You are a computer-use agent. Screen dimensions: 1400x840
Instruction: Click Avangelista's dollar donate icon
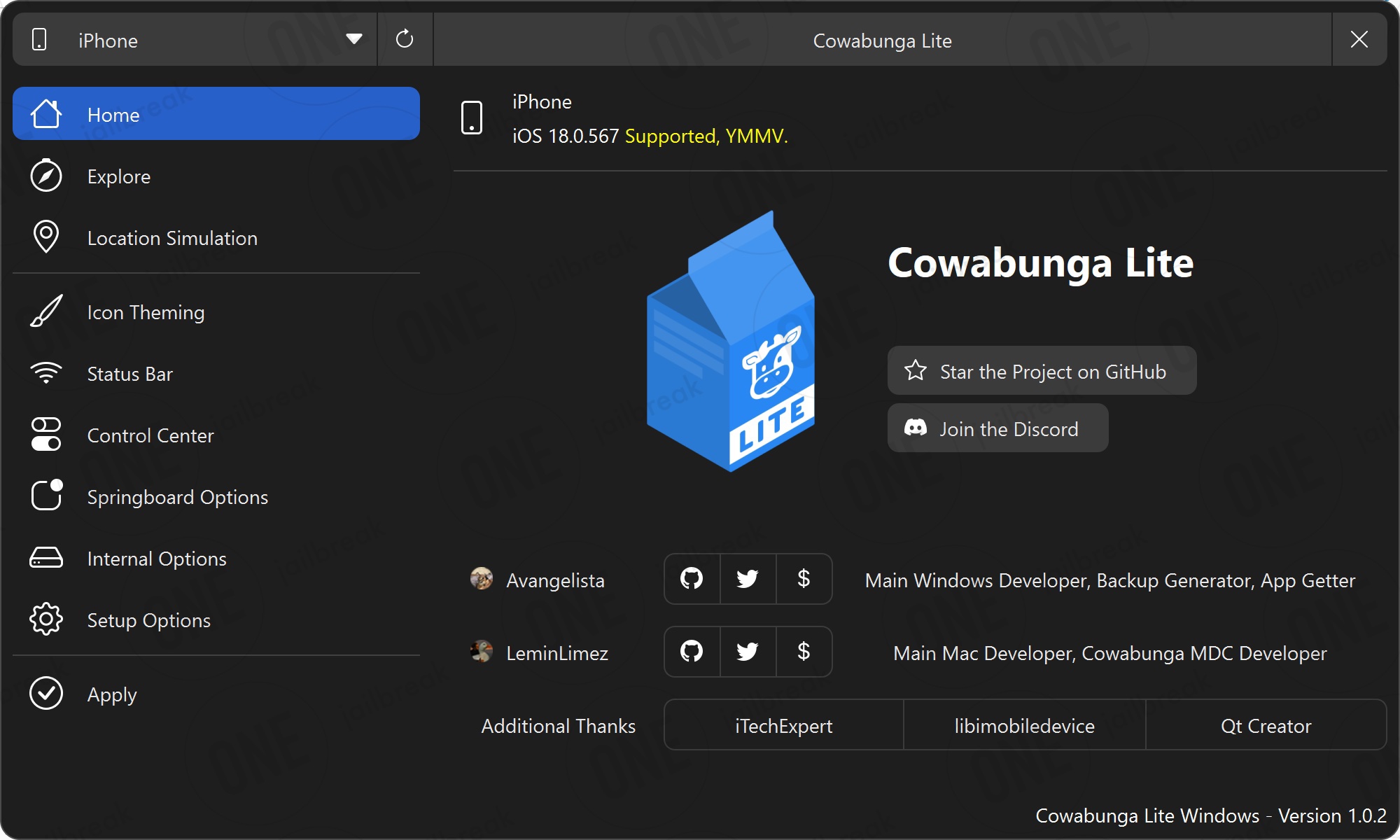(804, 579)
